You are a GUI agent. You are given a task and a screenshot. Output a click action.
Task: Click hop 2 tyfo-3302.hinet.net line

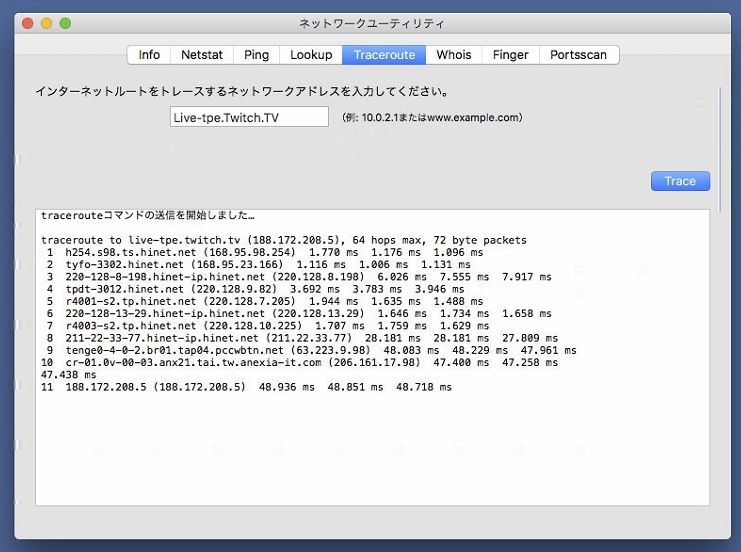258,265
